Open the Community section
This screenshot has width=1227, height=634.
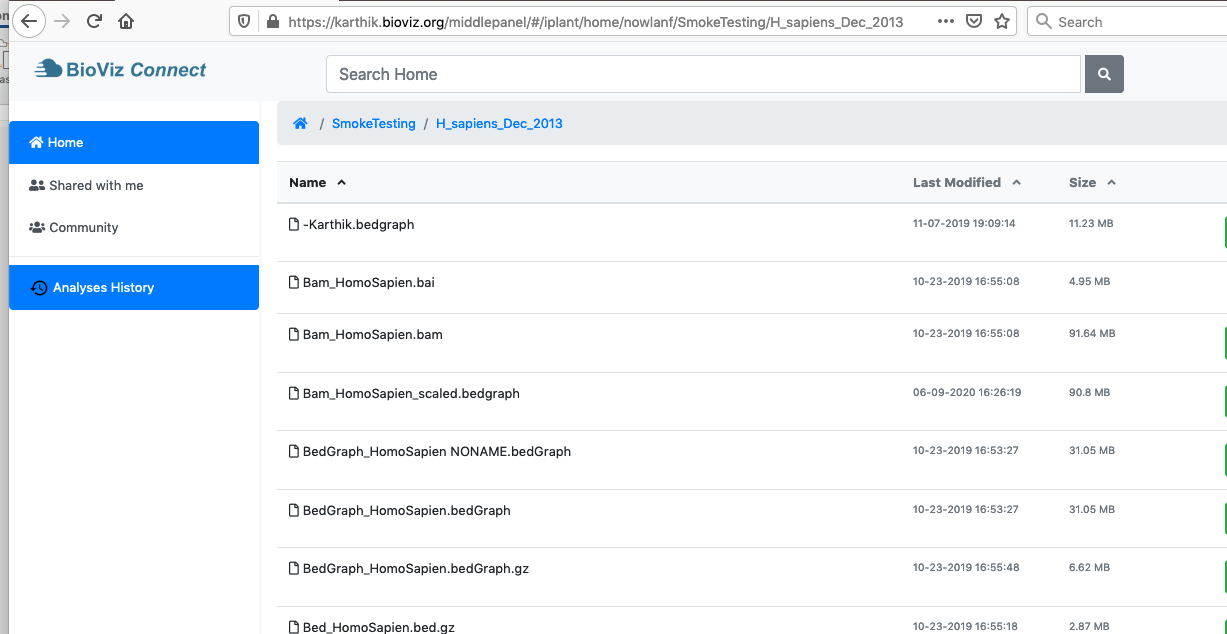(84, 228)
